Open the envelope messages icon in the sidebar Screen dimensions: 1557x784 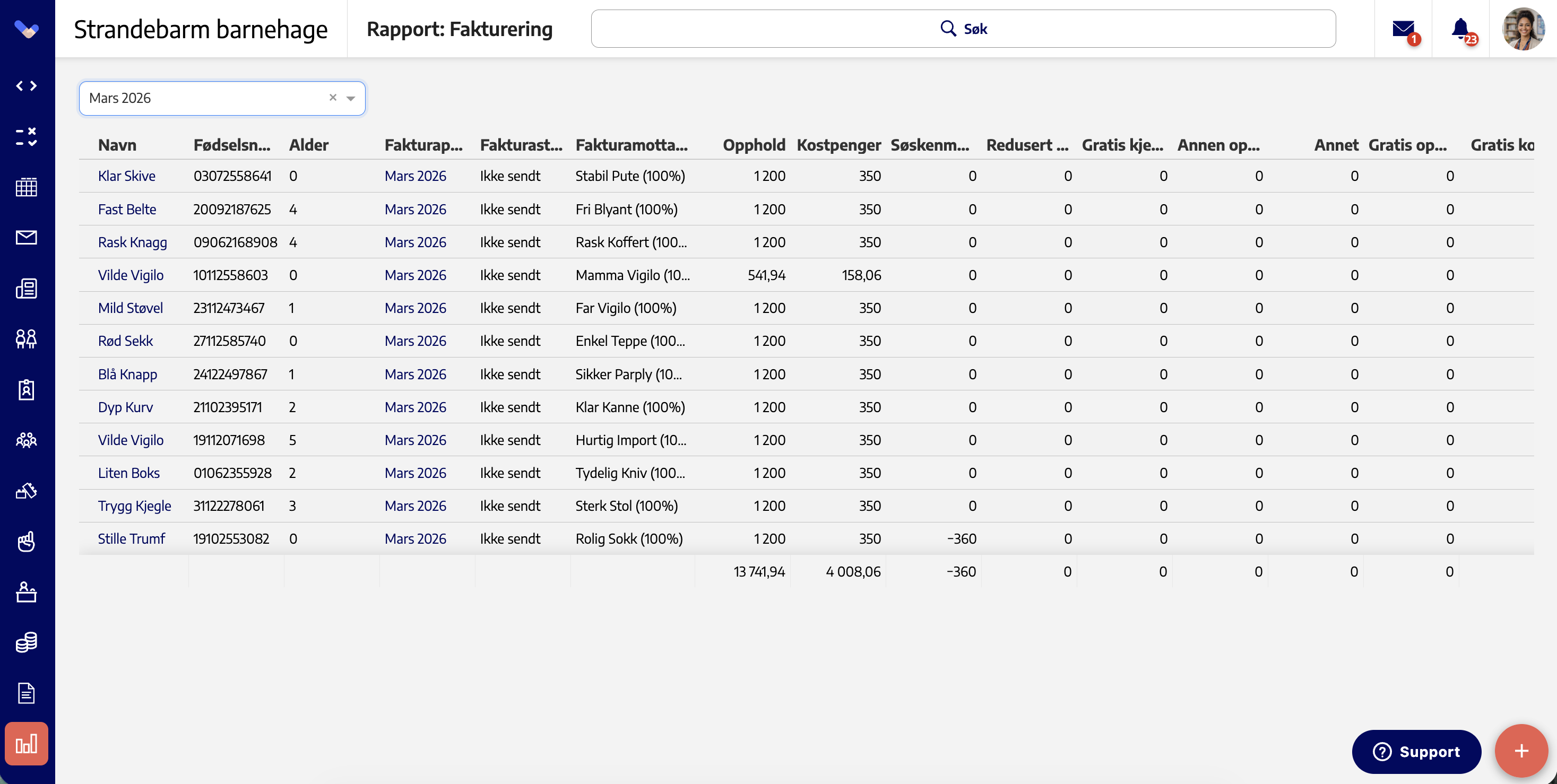tap(26, 237)
